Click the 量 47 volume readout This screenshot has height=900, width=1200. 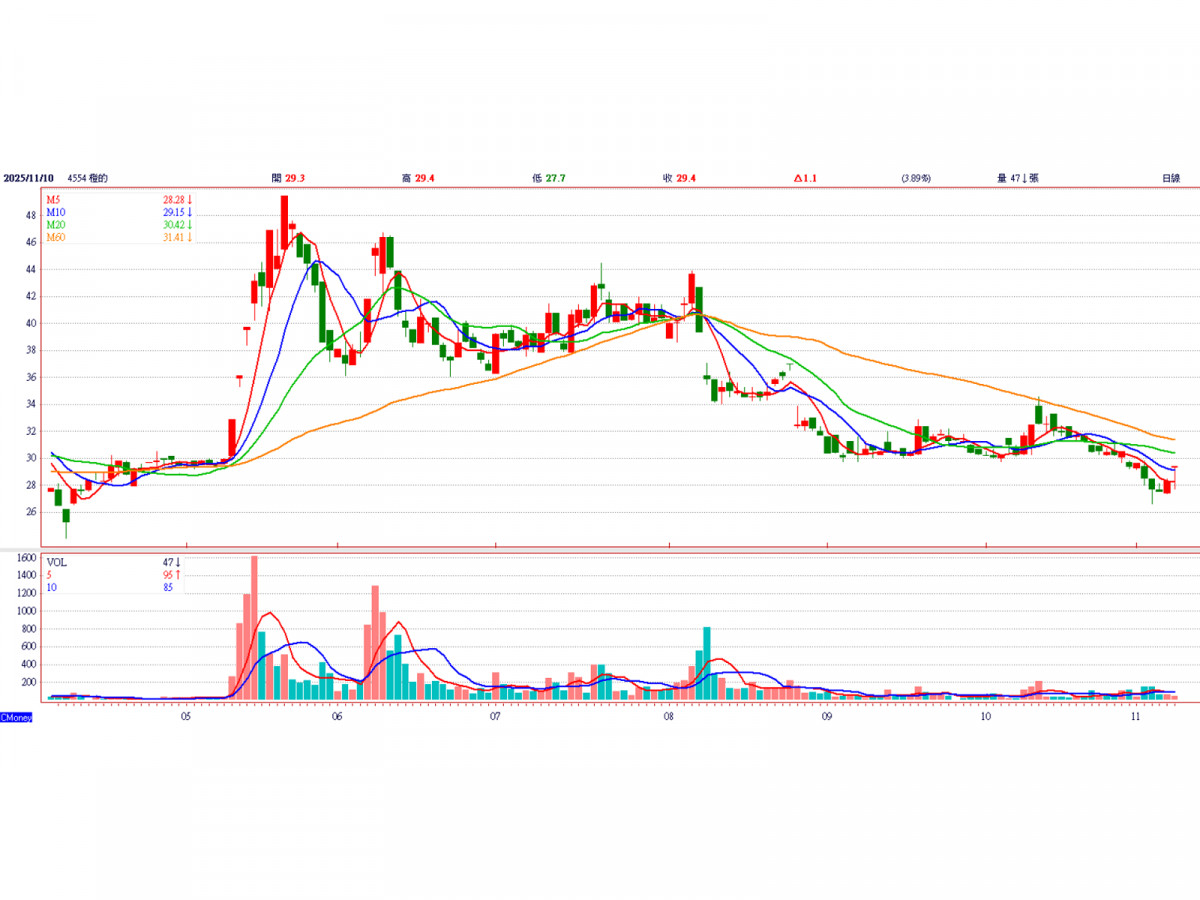tap(1017, 178)
